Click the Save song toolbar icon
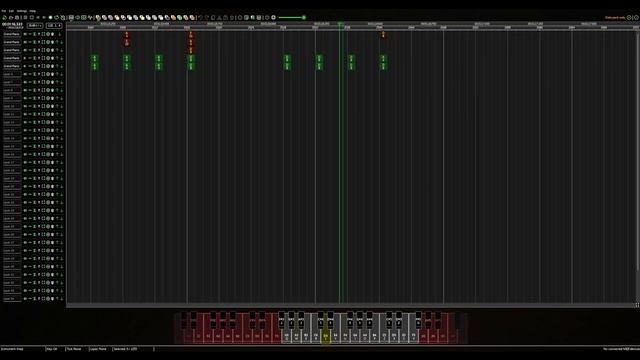Image resolution: width=640 pixels, height=360 pixels. click(17, 18)
